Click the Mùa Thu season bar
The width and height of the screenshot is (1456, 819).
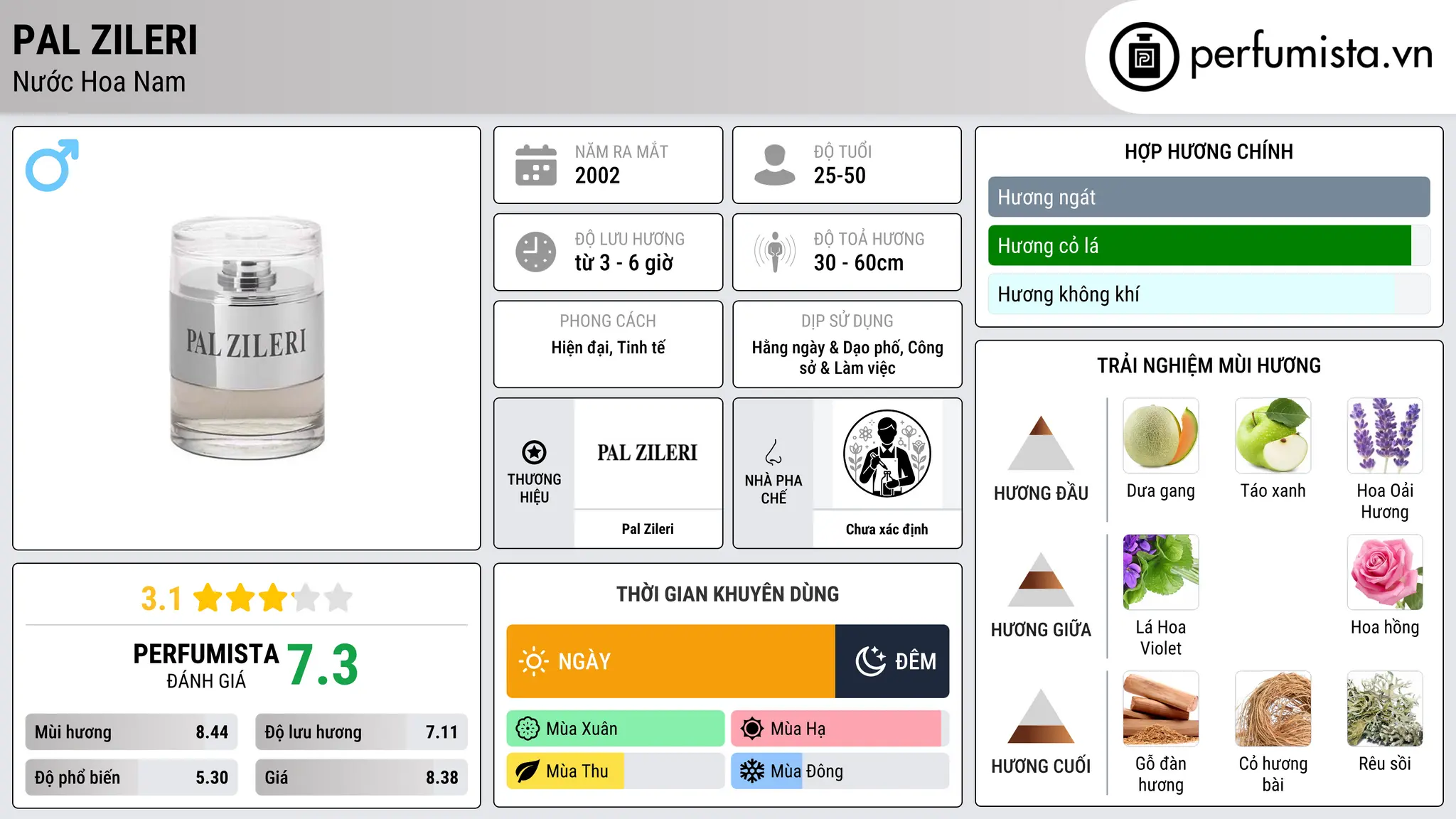click(616, 771)
